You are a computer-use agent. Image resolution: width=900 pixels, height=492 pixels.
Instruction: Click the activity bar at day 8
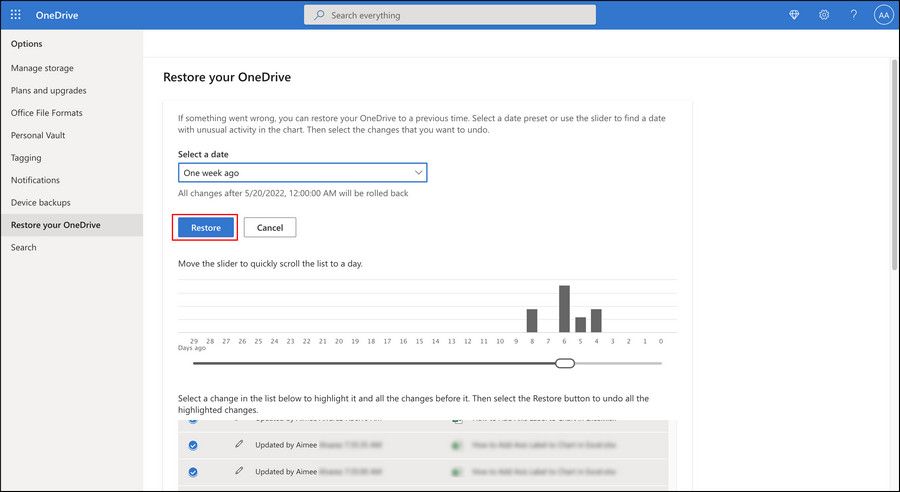[532, 320]
